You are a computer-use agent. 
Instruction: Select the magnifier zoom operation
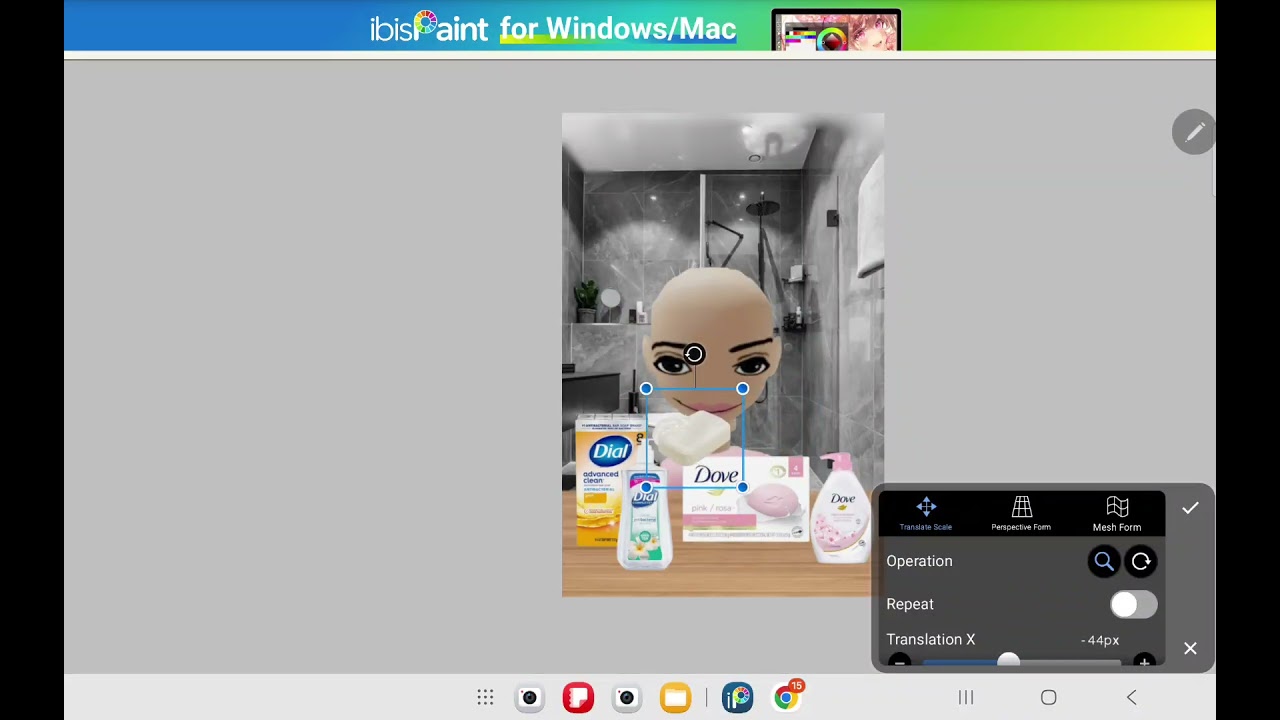tap(1104, 561)
